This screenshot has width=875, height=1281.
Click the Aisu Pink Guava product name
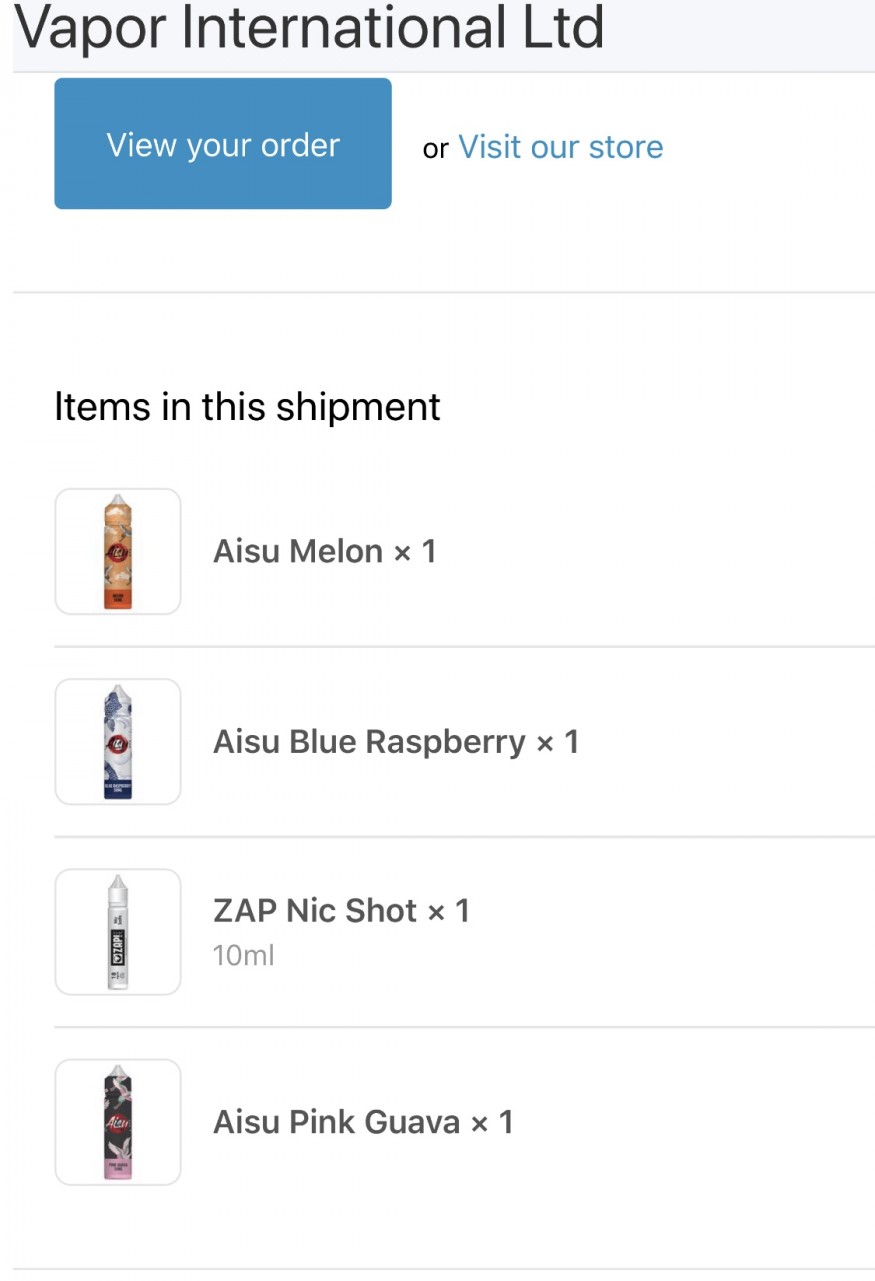pos(336,1122)
